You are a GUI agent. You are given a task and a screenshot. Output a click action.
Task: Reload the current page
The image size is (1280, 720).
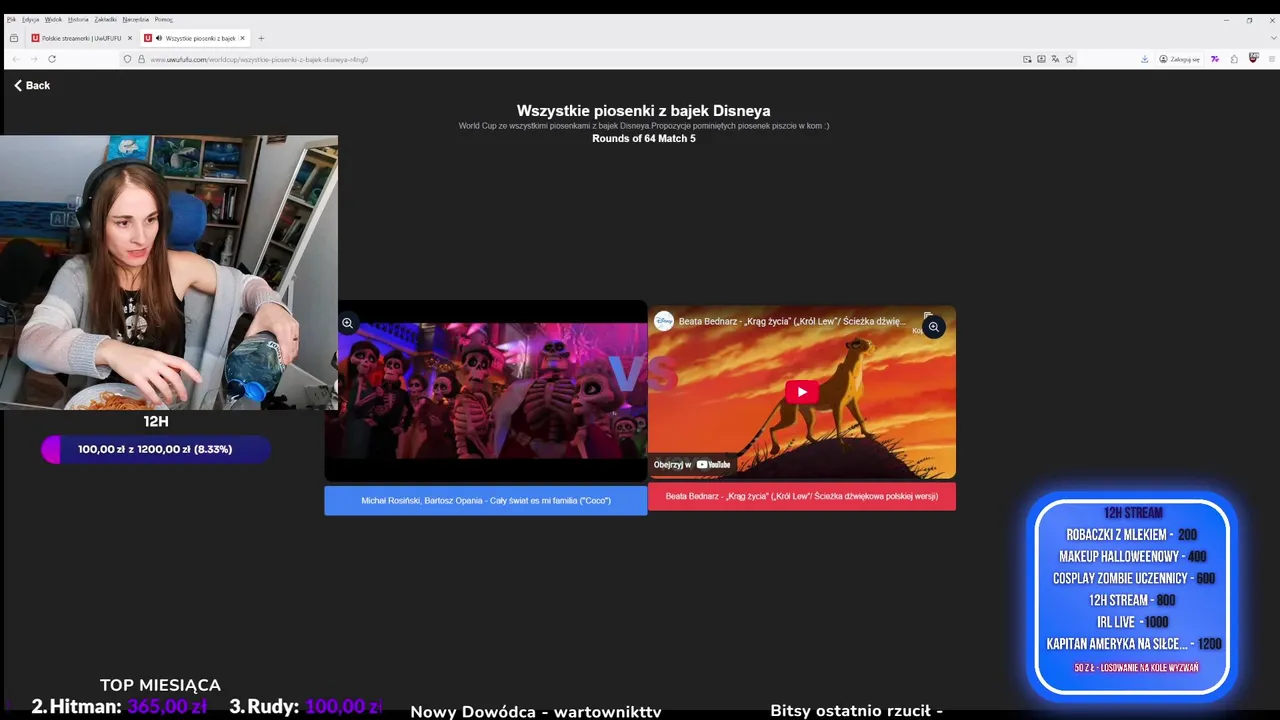tap(52, 59)
